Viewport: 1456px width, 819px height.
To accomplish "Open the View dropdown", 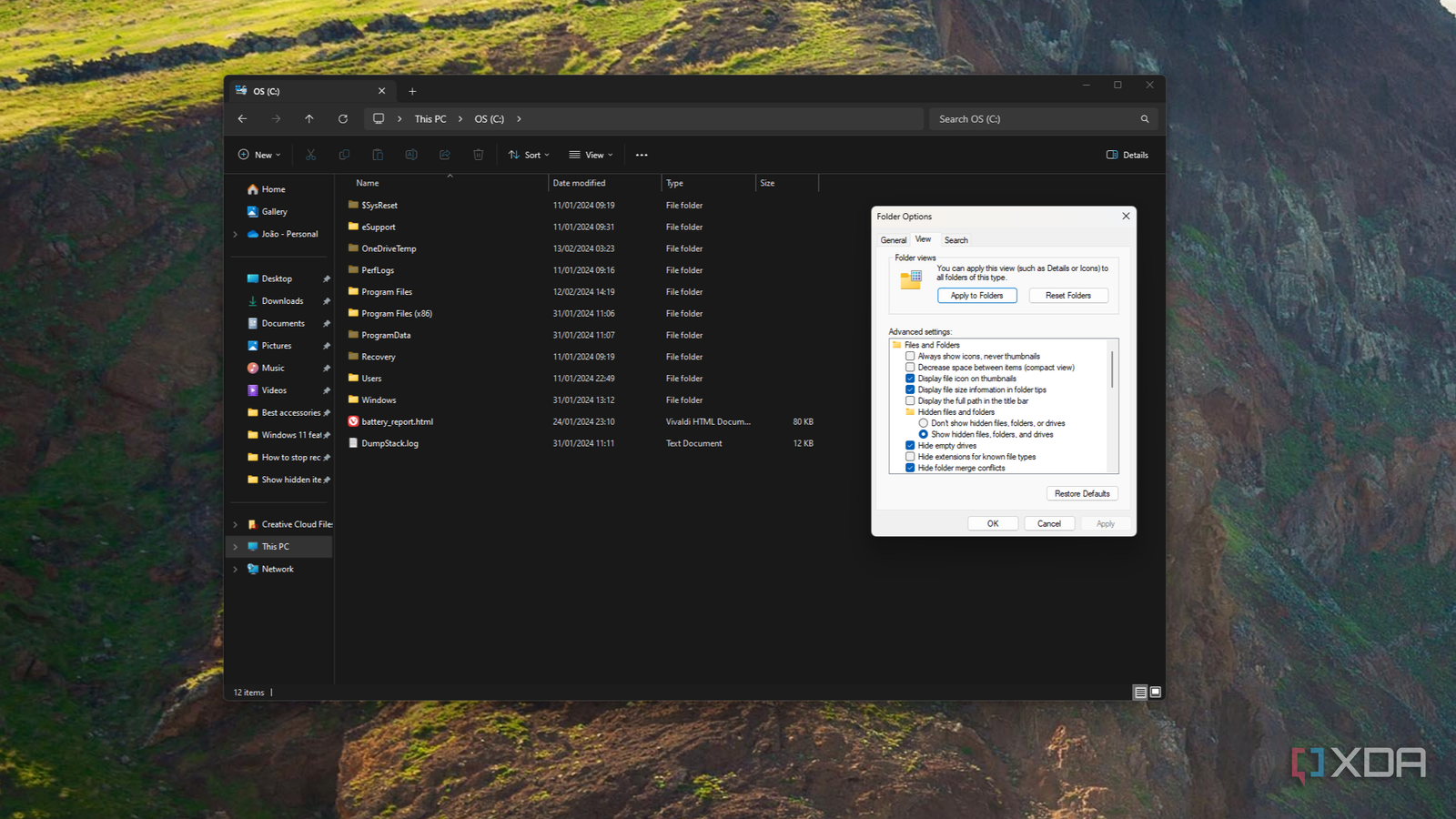I will click(x=590, y=155).
